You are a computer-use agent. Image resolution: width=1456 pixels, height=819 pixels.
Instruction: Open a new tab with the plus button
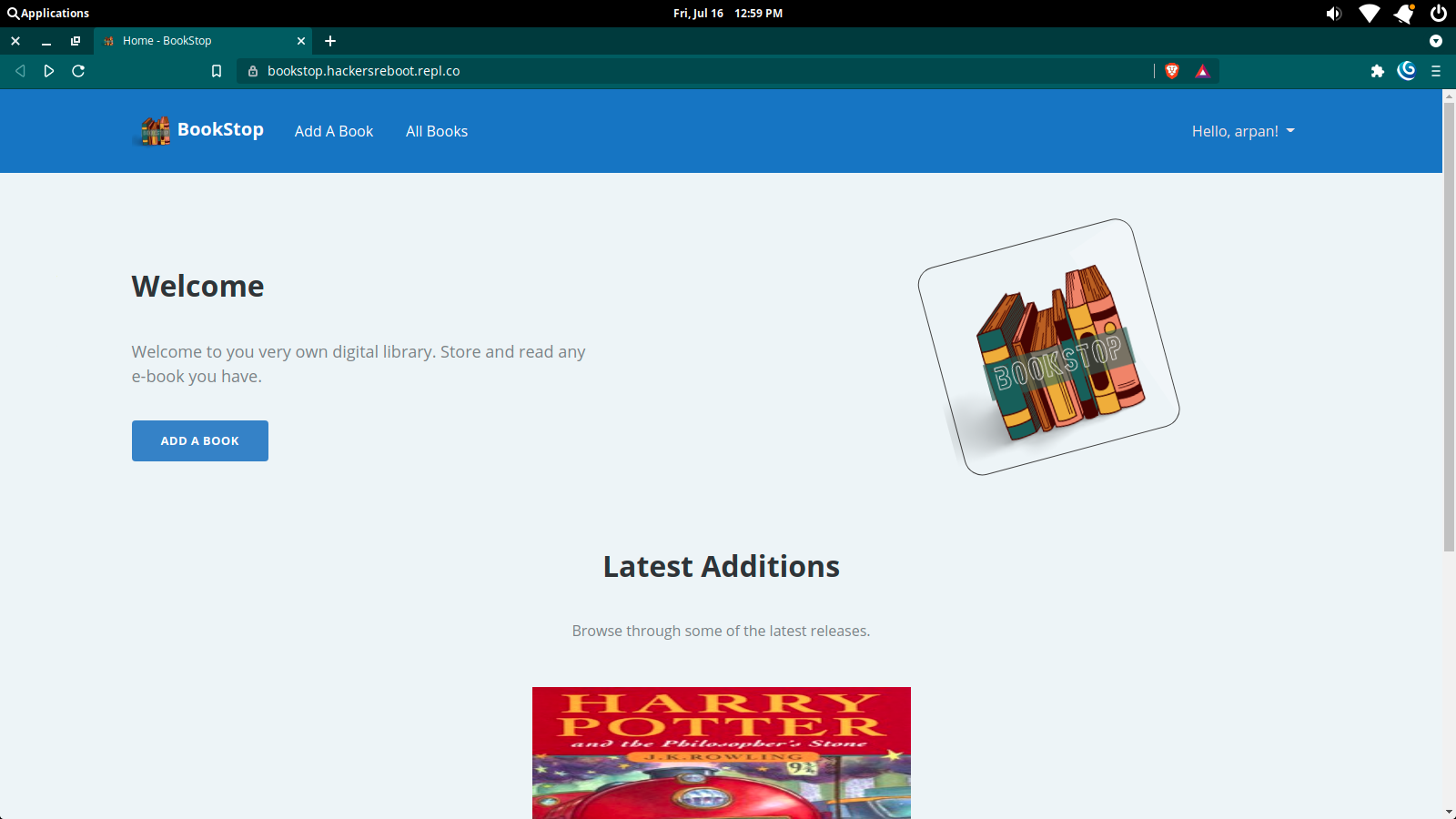click(330, 41)
